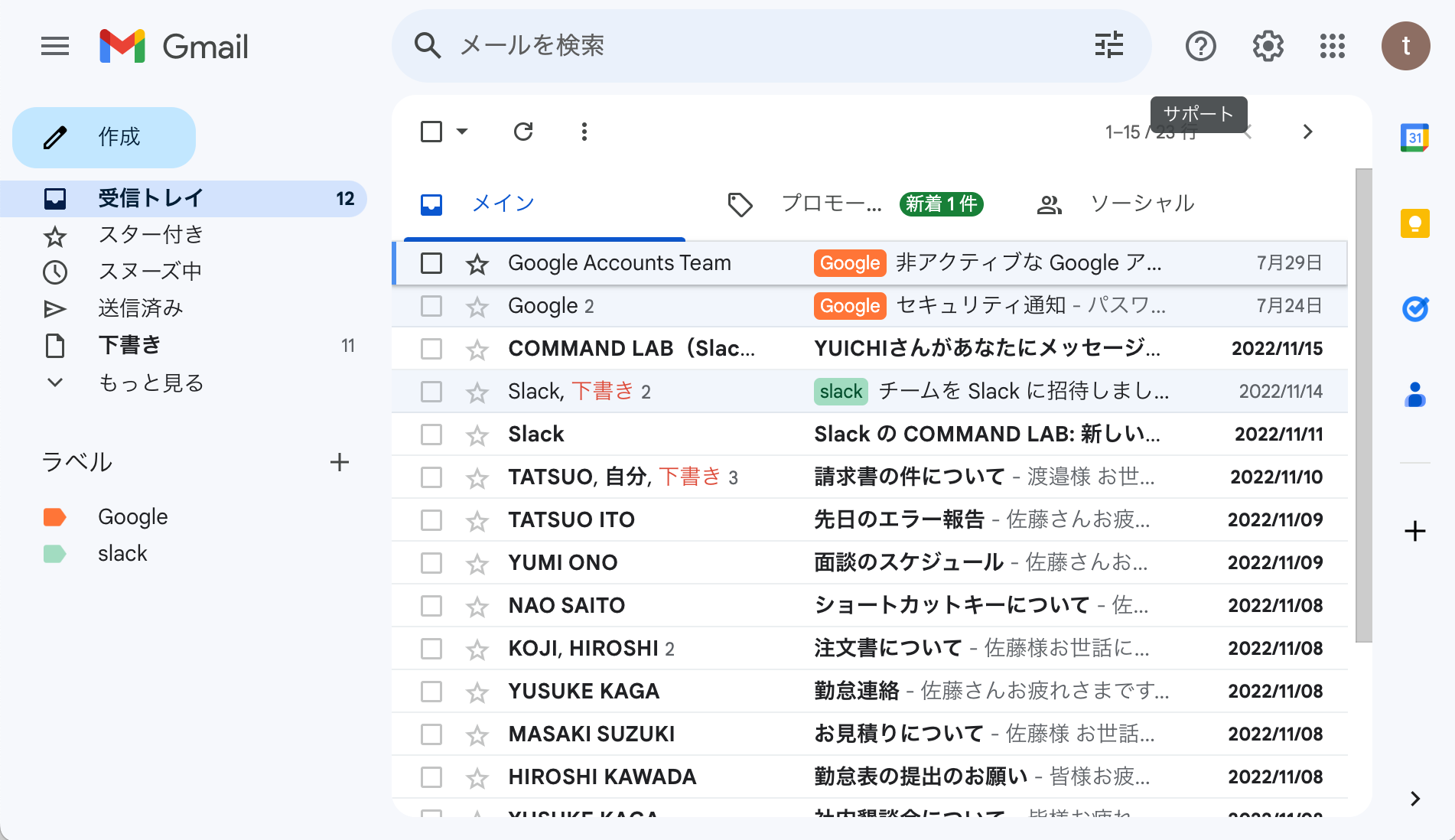This screenshot has width=1455, height=840.
Task: Check the Google 2 email checkbox
Action: pyautogui.click(x=431, y=306)
